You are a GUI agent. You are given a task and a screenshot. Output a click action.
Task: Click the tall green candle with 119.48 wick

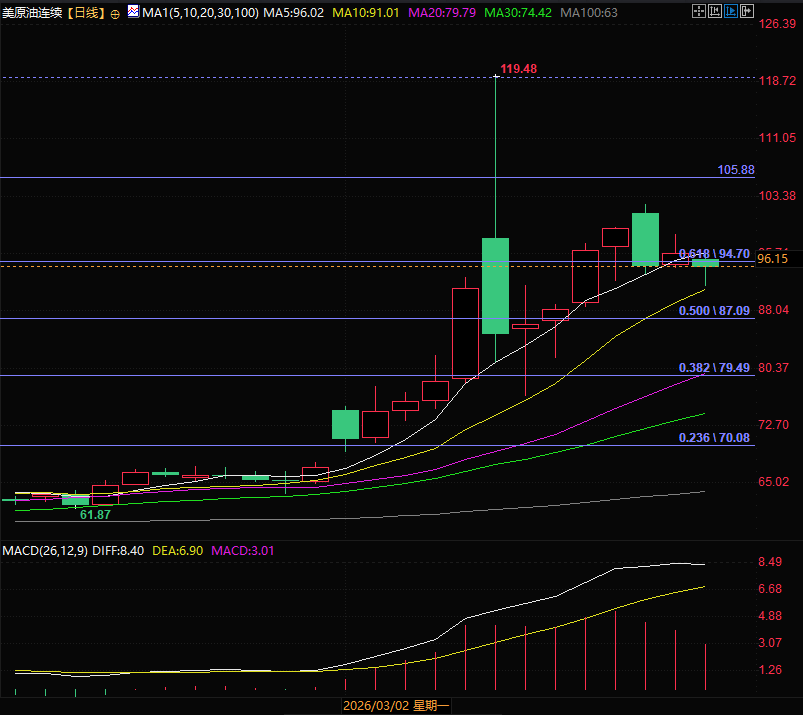(x=495, y=286)
